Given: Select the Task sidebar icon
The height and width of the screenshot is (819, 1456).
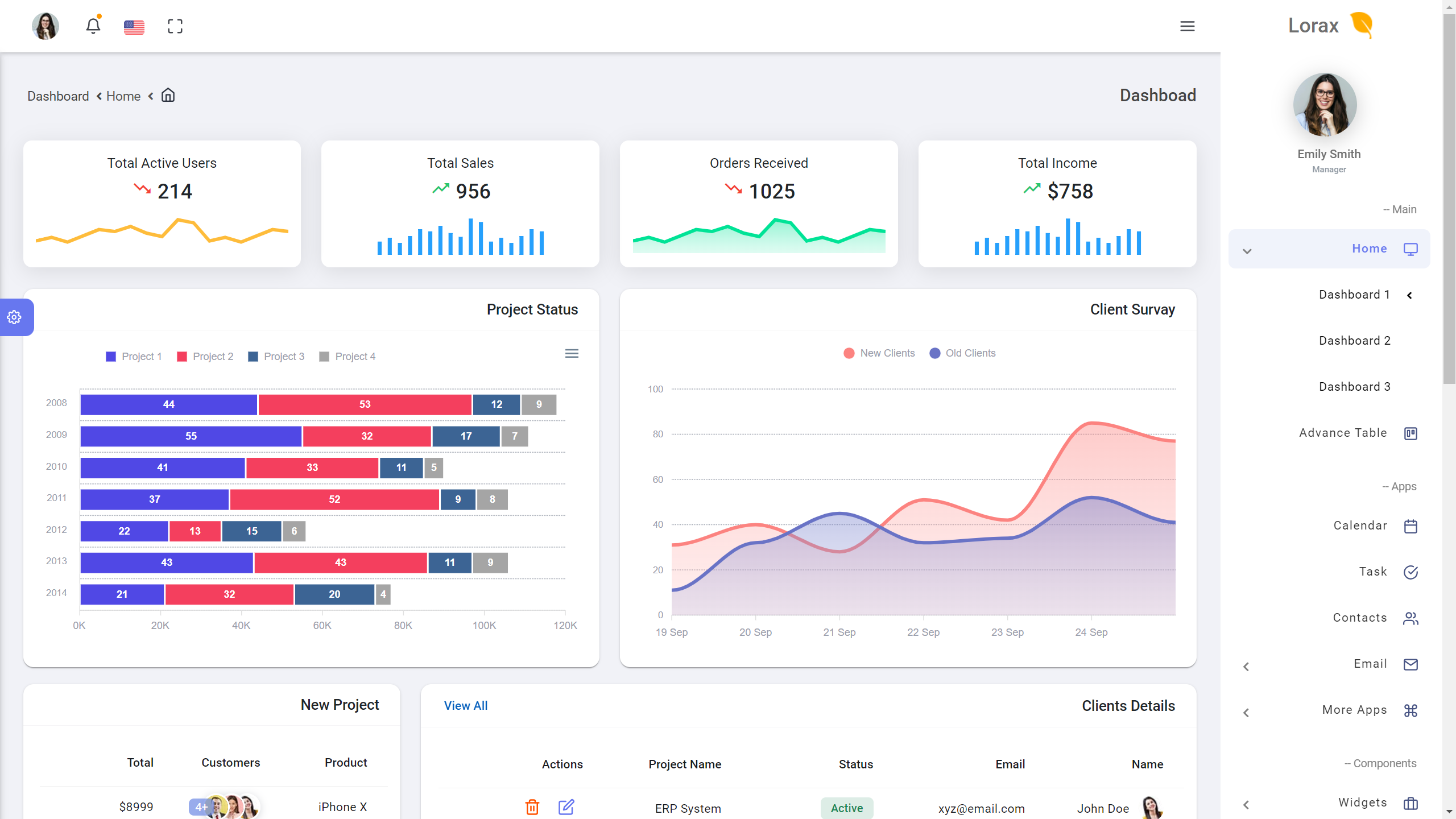Looking at the screenshot, I should coord(1412,572).
